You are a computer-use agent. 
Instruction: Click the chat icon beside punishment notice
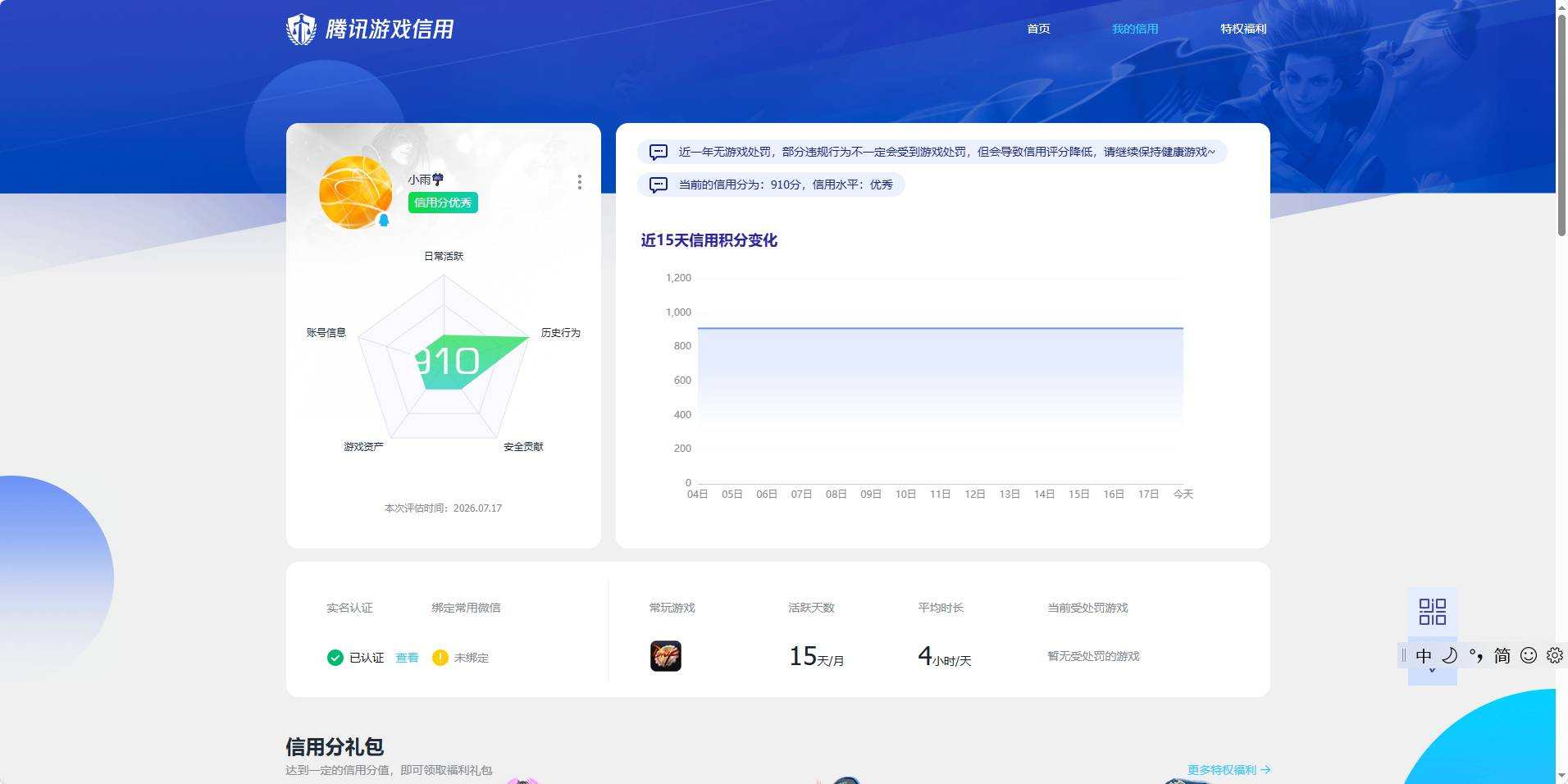[659, 152]
